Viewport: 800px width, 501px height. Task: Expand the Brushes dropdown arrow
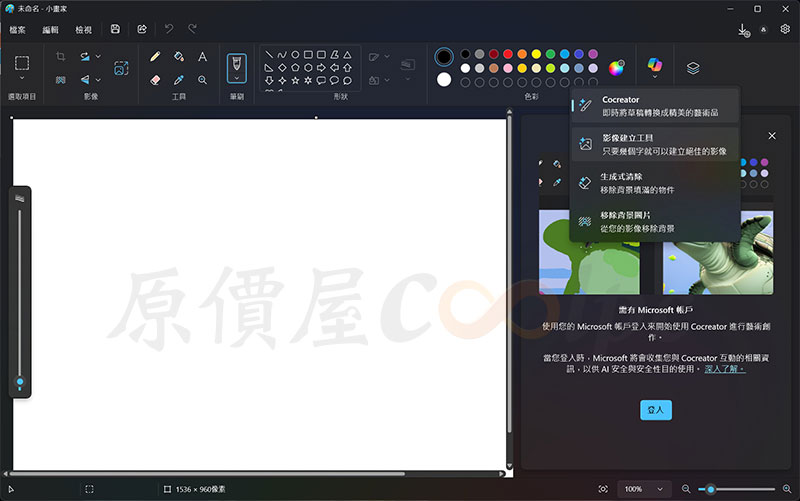pyautogui.click(x=237, y=78)
